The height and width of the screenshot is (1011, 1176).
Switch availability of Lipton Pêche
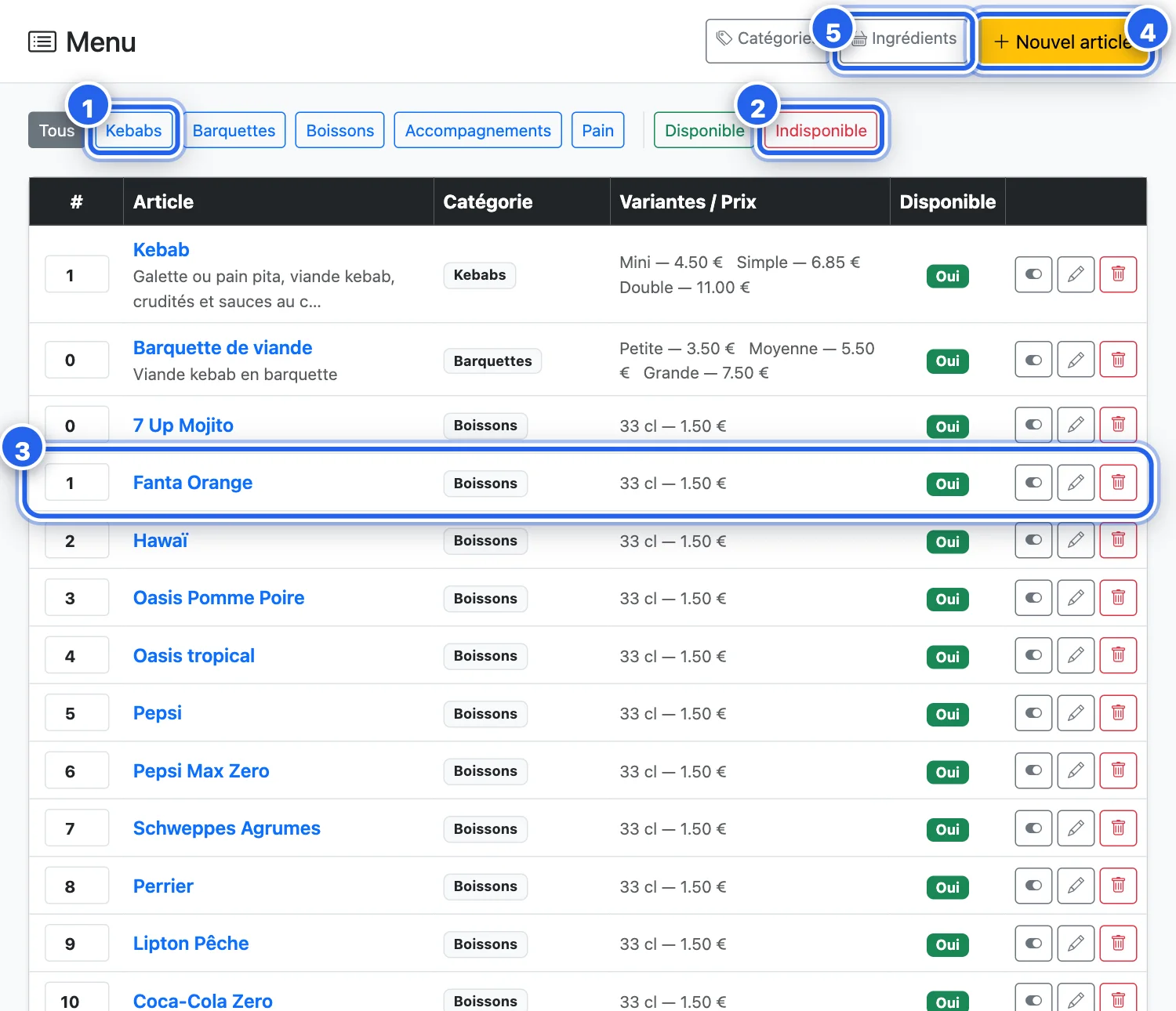[x=1033, y=944]
